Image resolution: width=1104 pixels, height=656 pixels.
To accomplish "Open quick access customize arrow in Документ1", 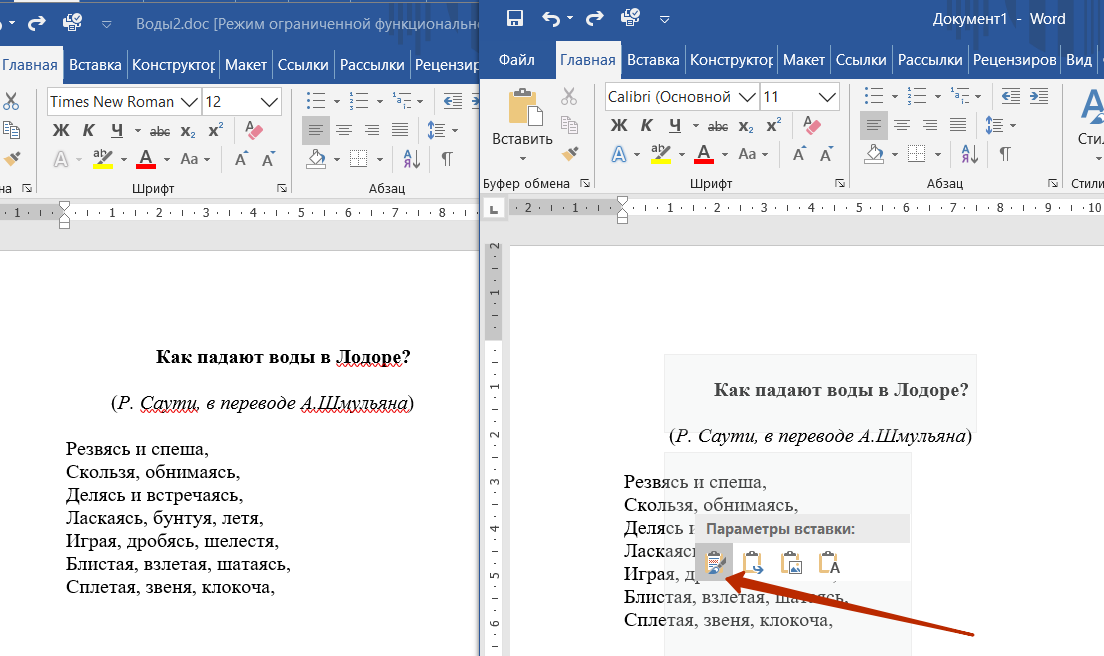I will 664,19.
